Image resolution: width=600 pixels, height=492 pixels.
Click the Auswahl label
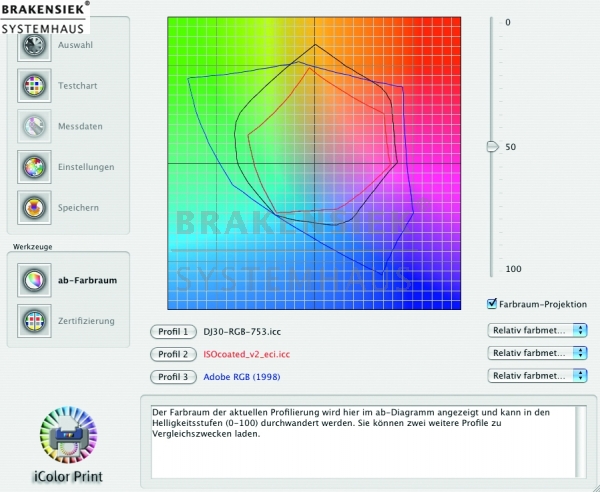tap(75, 45)
